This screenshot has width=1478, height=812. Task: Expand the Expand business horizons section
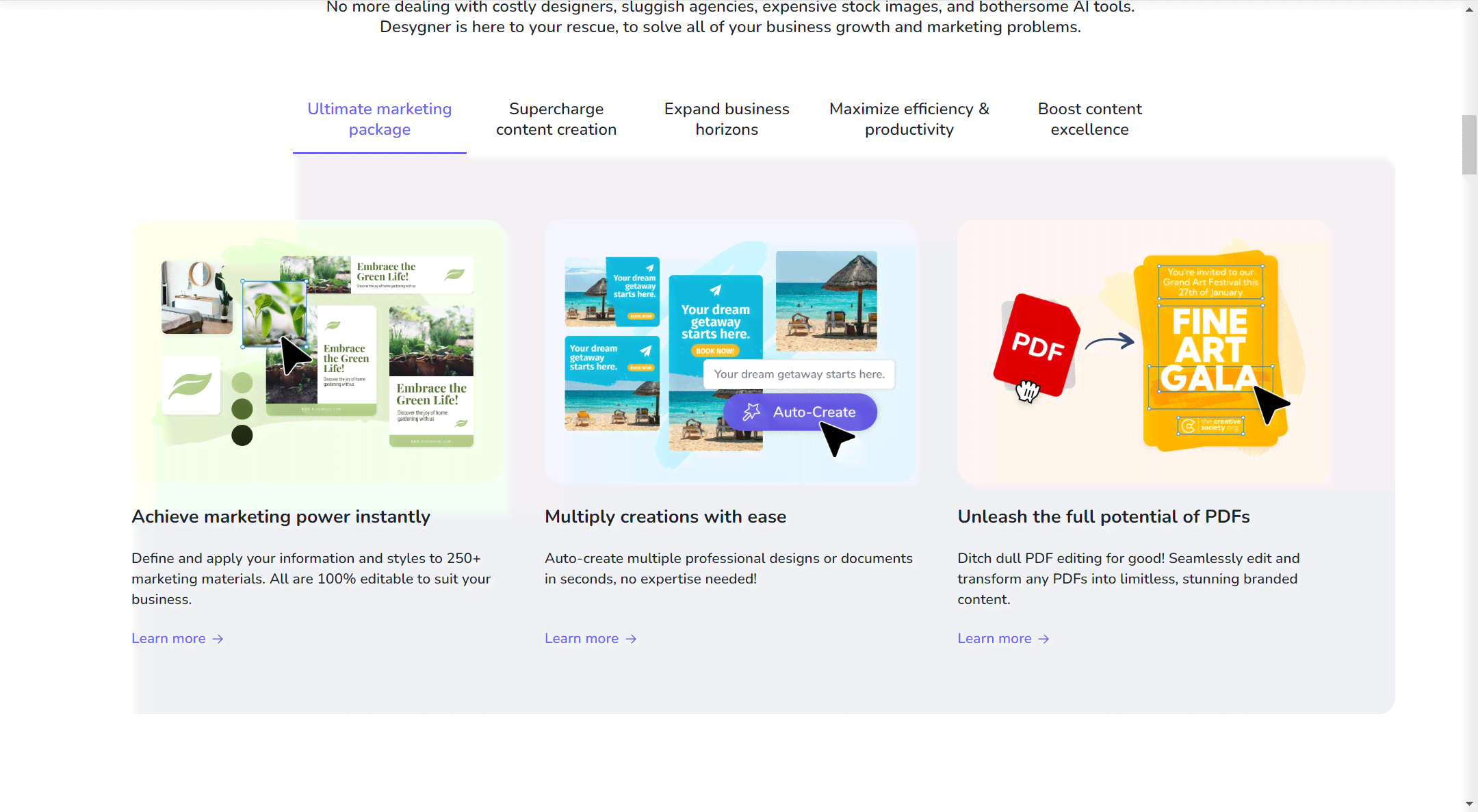click(727, 119)
